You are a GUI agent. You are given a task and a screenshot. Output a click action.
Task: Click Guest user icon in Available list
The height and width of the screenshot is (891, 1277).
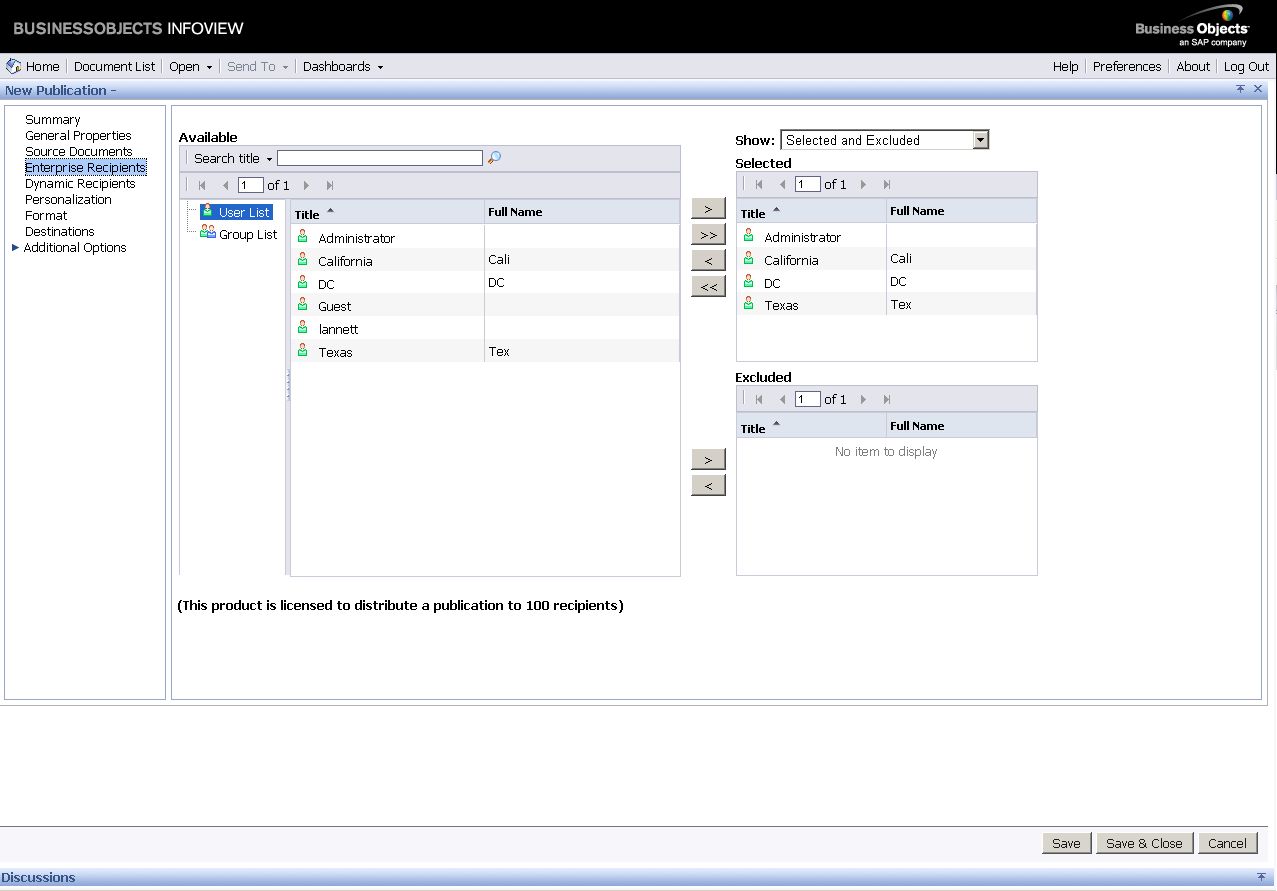[303, 305]
